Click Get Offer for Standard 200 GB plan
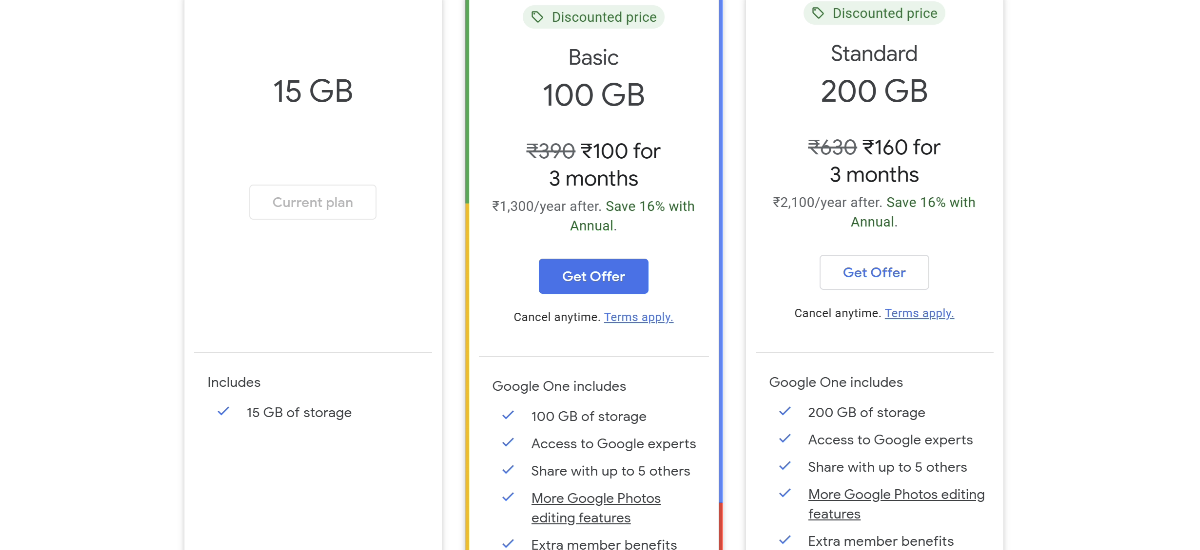Image resolution: width=1200 pixels, height=550 pixels. 874,272
